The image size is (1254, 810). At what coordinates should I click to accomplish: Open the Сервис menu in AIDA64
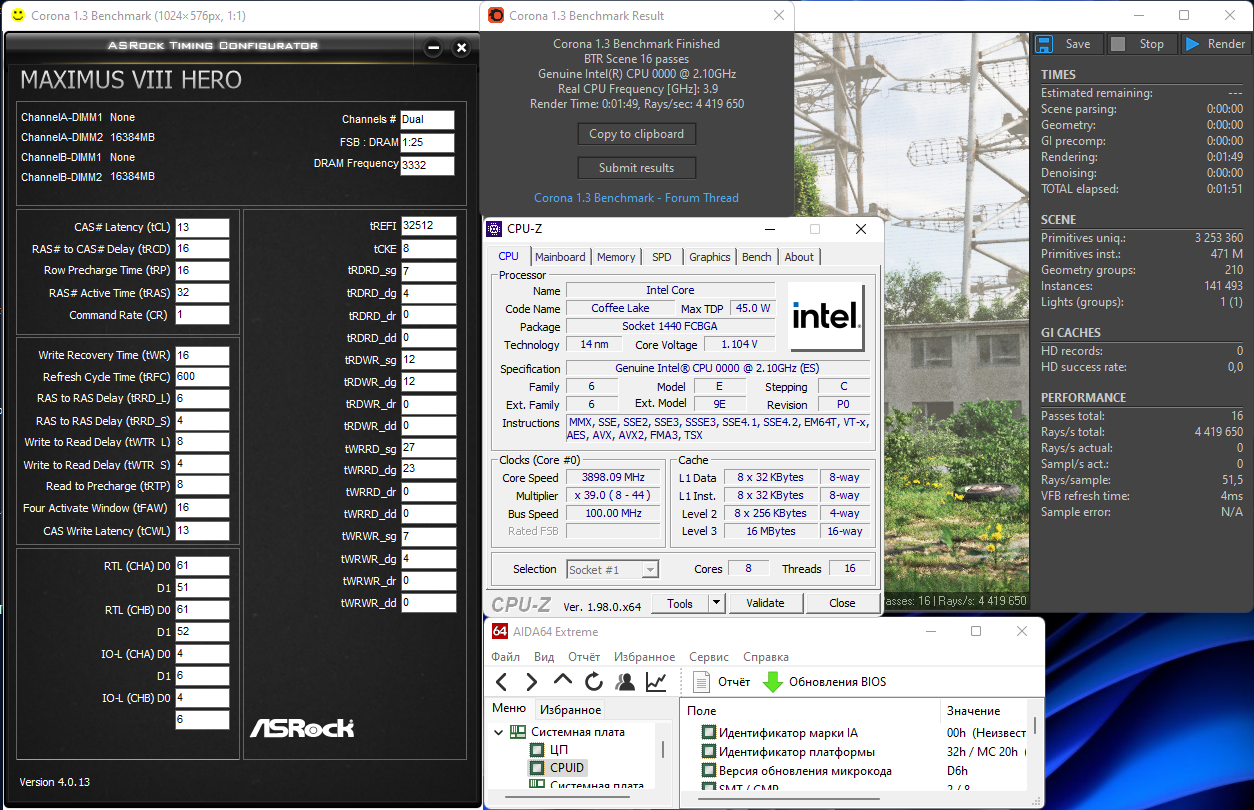tap(709, 657)
